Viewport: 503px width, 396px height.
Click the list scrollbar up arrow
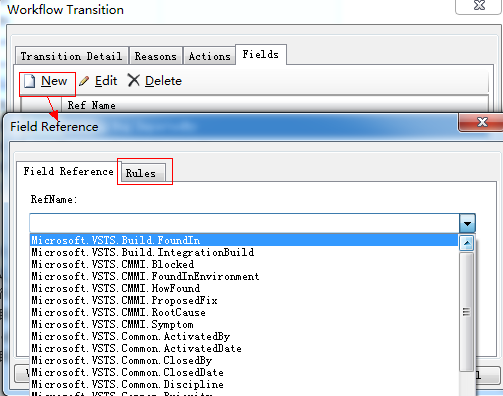467,243
